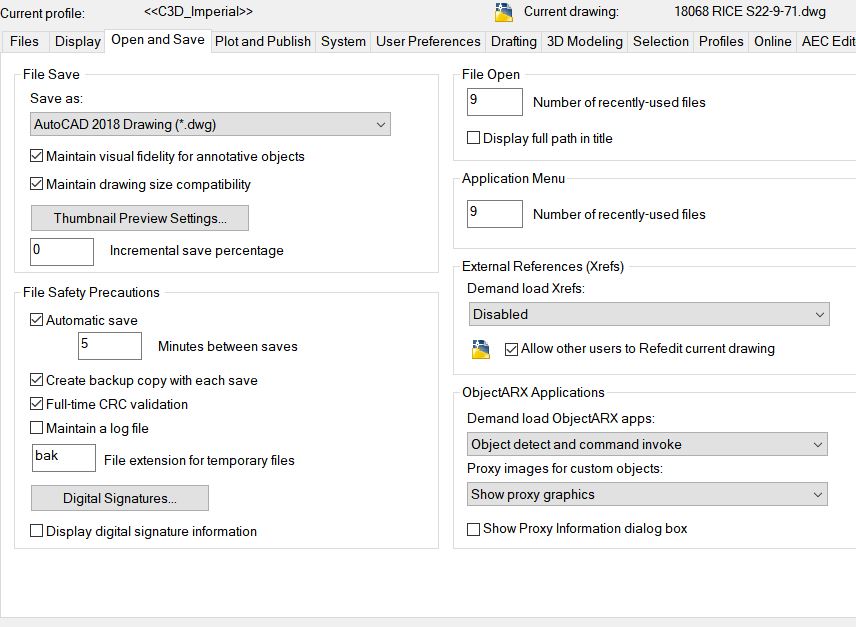
Task: Expand the Demand load Xrefs dropdown
Action: click(649, 314)
